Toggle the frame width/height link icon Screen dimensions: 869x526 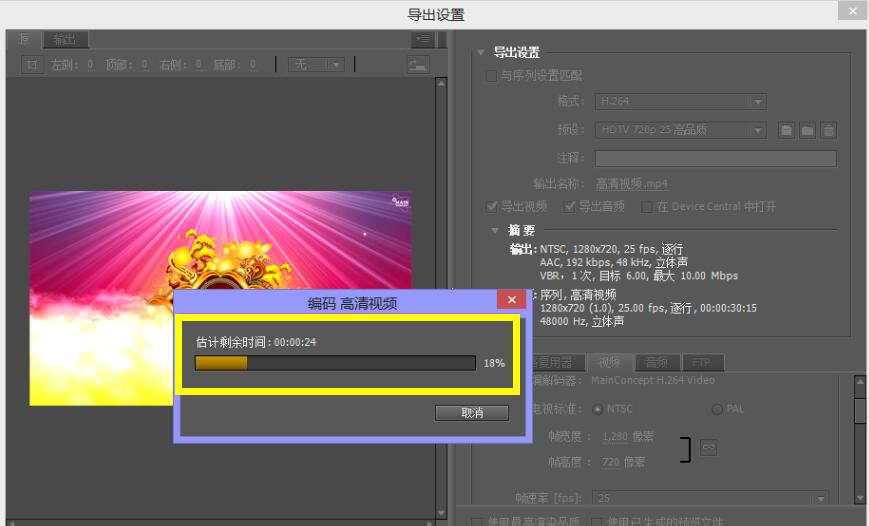tap(708, 448)
